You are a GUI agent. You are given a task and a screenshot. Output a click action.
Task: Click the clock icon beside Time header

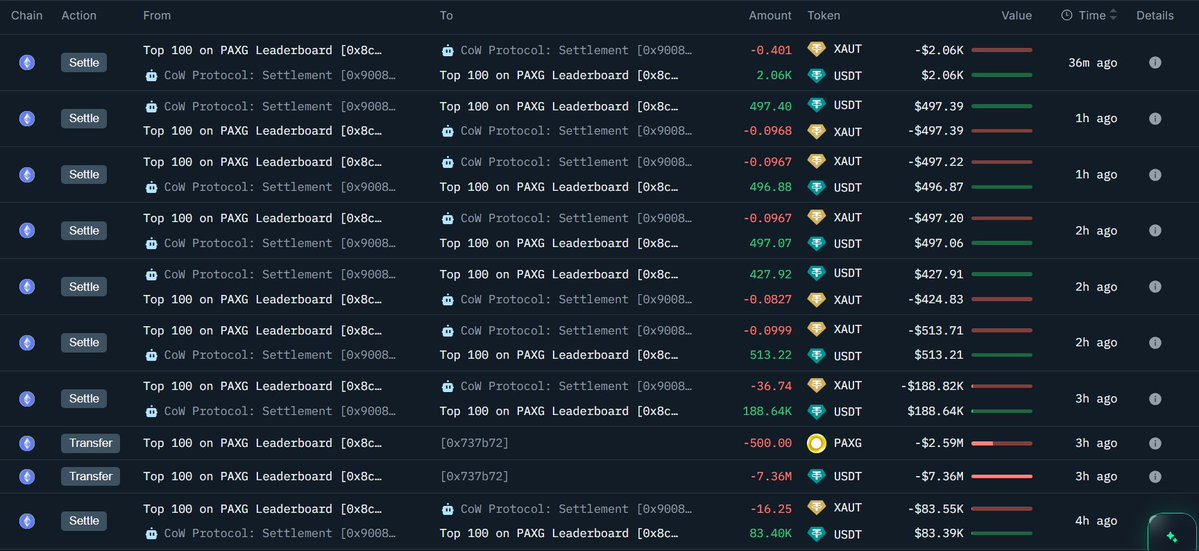1067,15
